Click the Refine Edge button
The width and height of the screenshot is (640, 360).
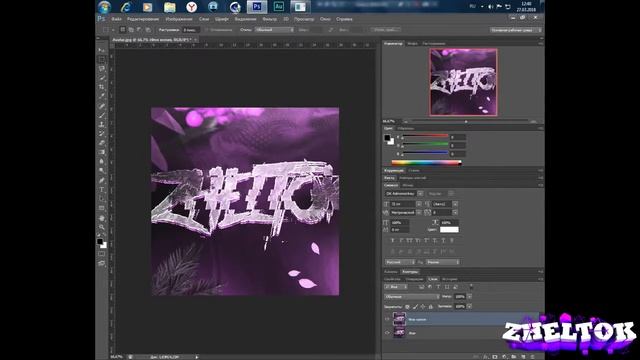(385, 30)
